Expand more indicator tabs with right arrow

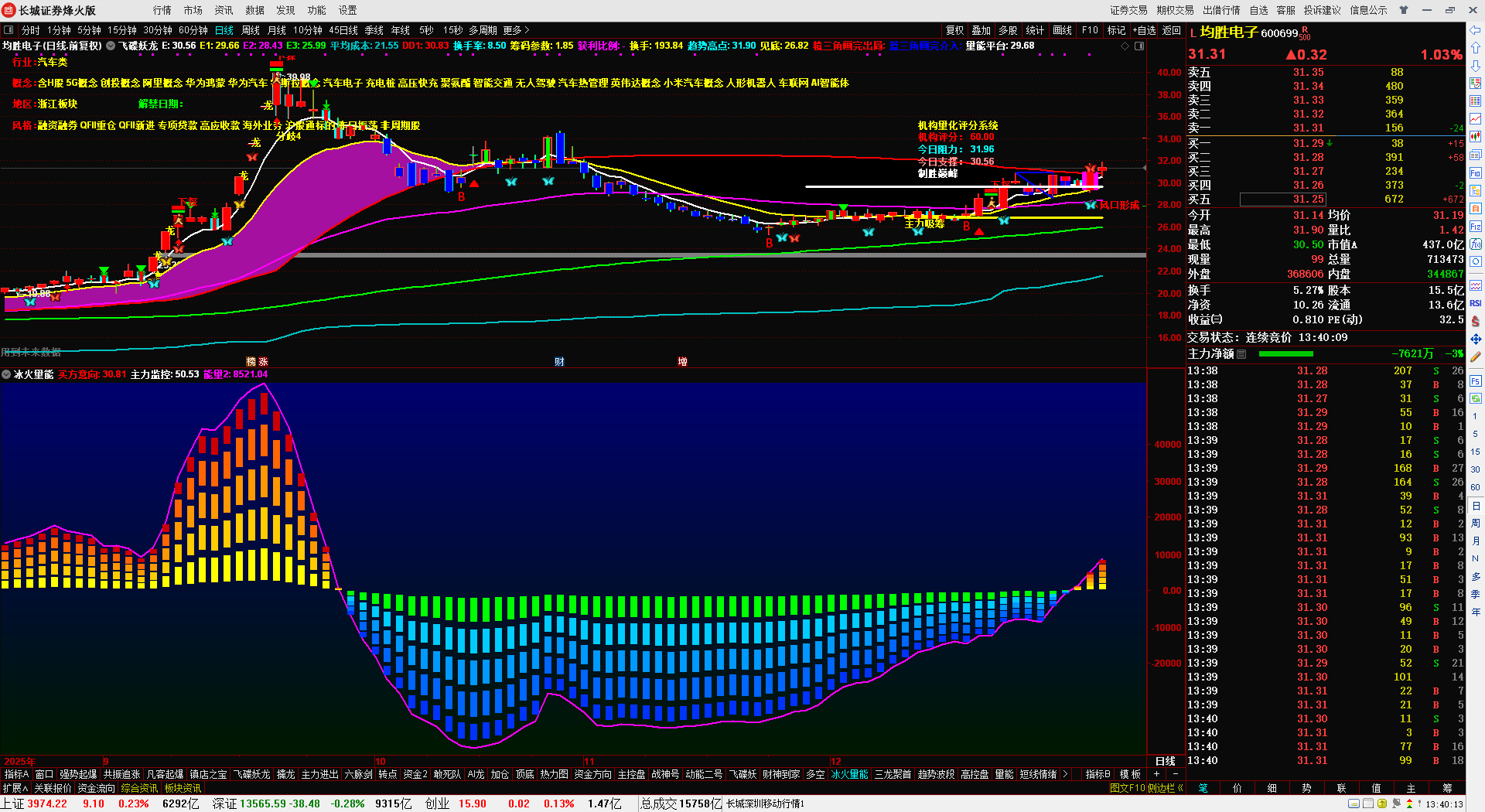pyautogui.click(x=1065, y=774)
